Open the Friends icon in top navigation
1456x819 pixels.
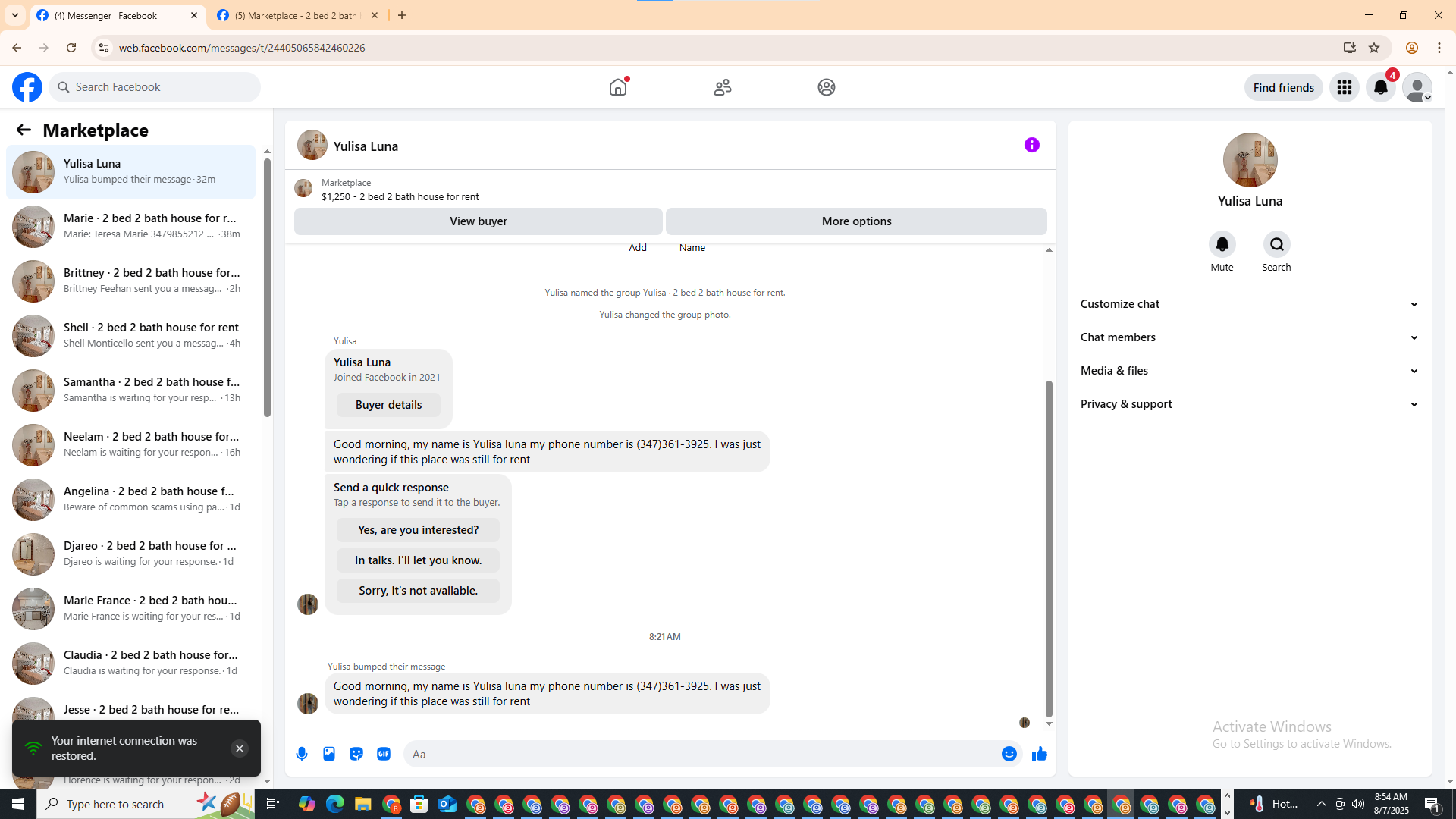pos(723,87)
